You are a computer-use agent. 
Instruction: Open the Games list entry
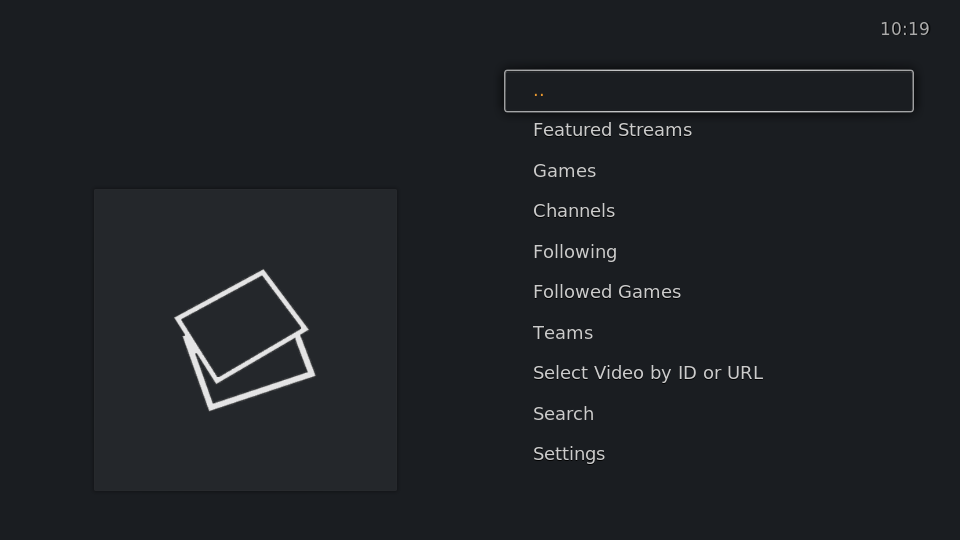point(708,170)
